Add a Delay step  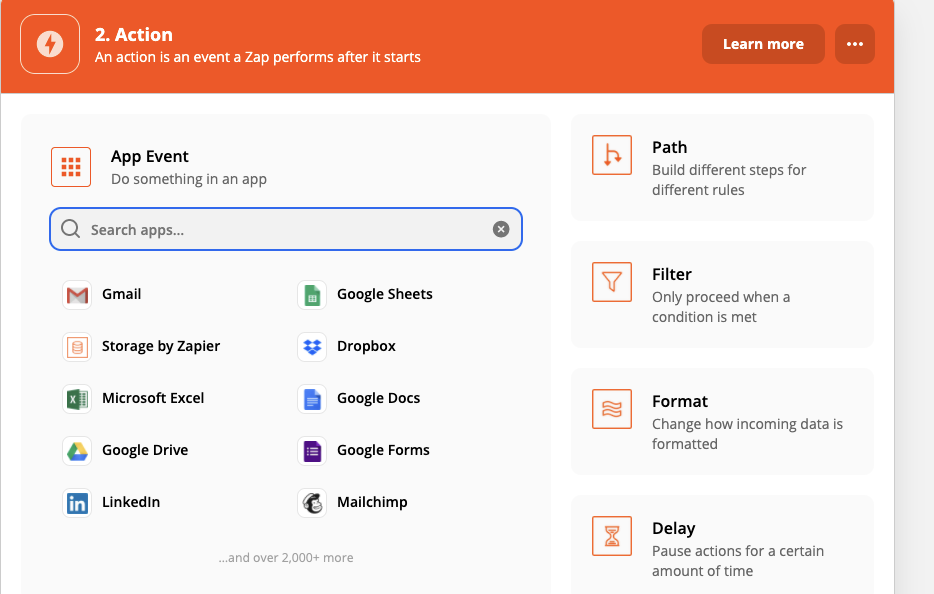(x=721, y=546)
